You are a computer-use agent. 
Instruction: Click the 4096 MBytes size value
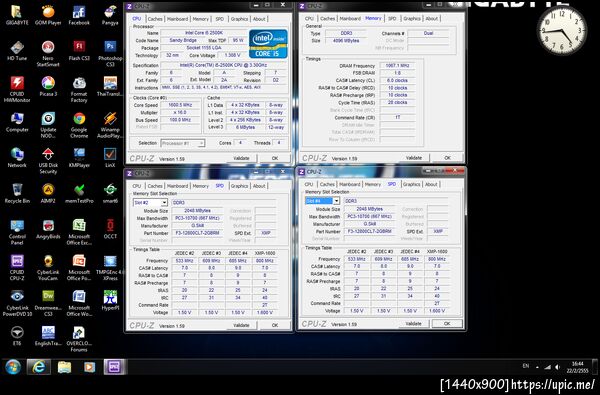pos(346,41)
